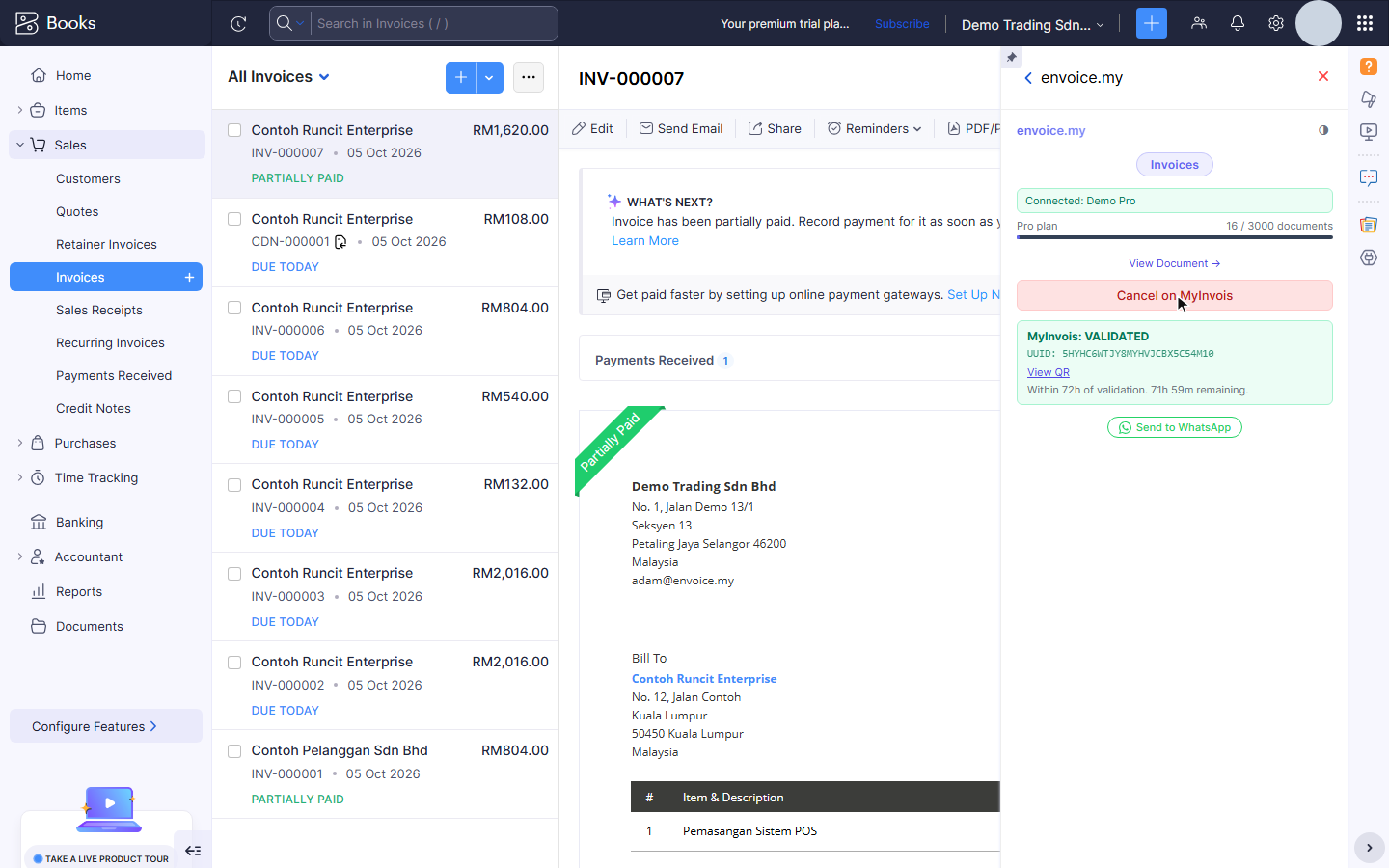The height and width of the screenshot is (868, 1389).
Task: Select checkbox for INV-000001 Contoh Pelanggan
Action: pos(234,750)
